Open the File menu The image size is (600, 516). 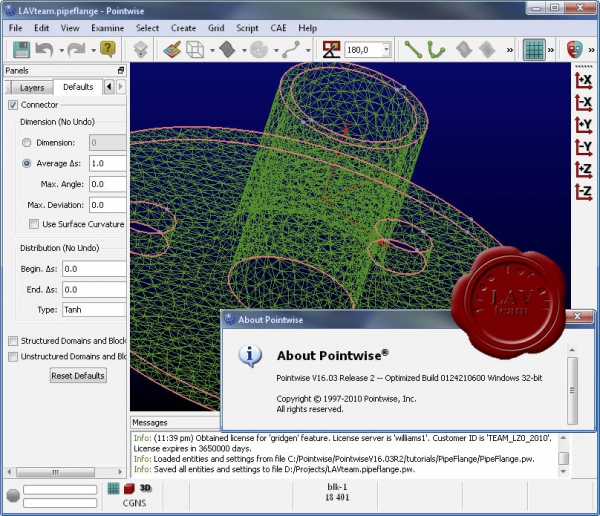coord(15,28)
